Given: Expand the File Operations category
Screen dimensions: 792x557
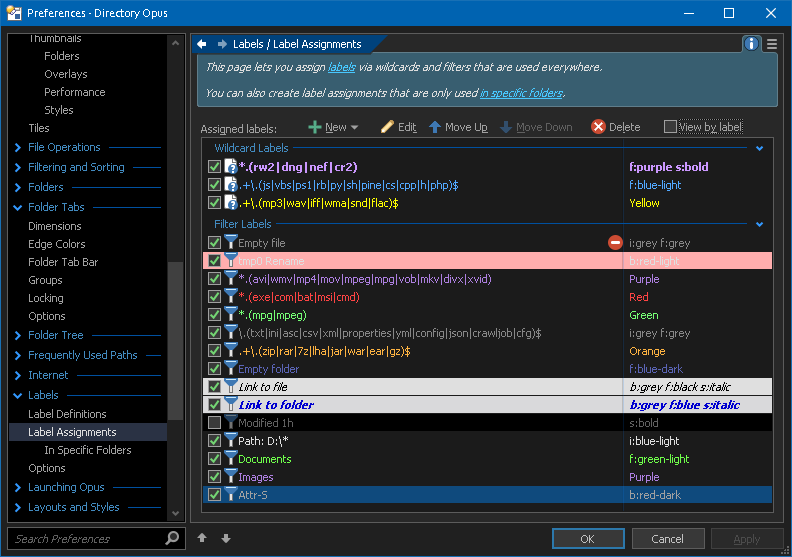Looking at the screenshot, I should click(18, 147).
